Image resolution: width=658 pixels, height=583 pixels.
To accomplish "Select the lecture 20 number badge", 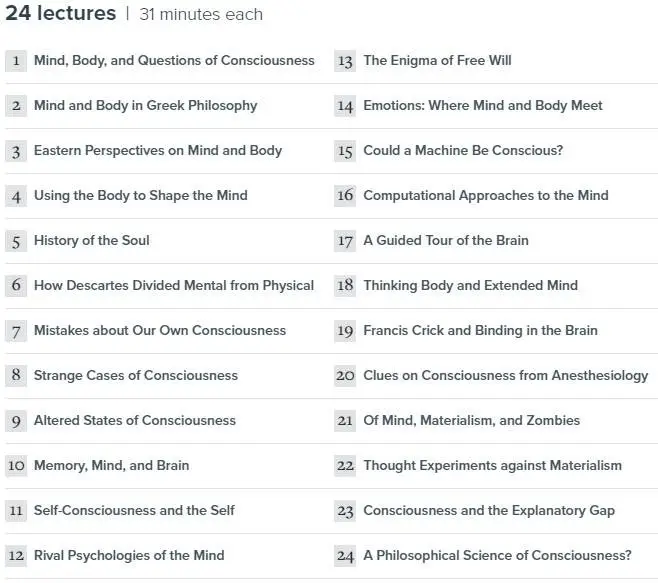I will click(345, 376).
